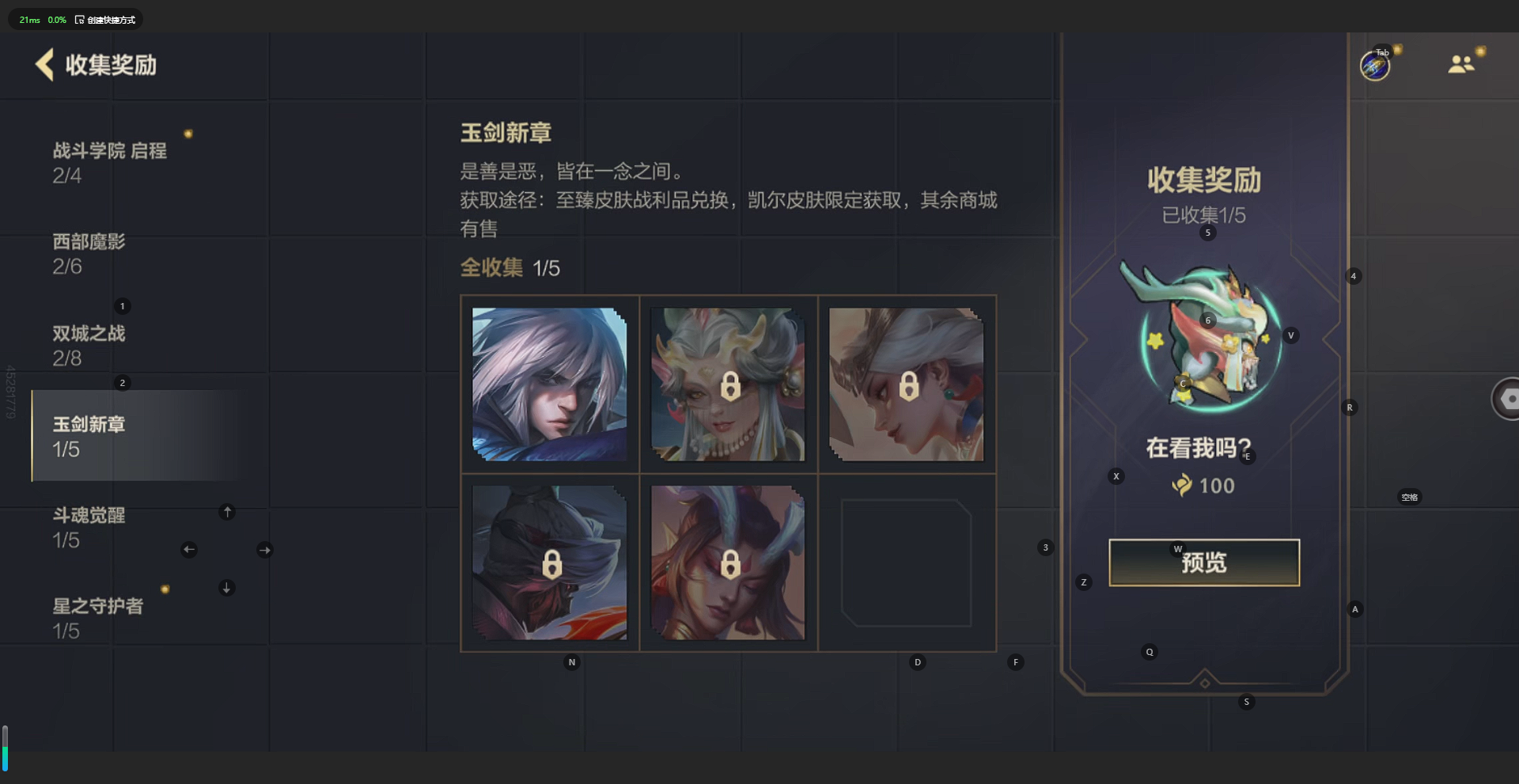Image resolution: width=1519 pixels, height=784 pixels.
Task: Select the unlocked white-haired hero skin thumbnail
Action: tap(550, 384)
